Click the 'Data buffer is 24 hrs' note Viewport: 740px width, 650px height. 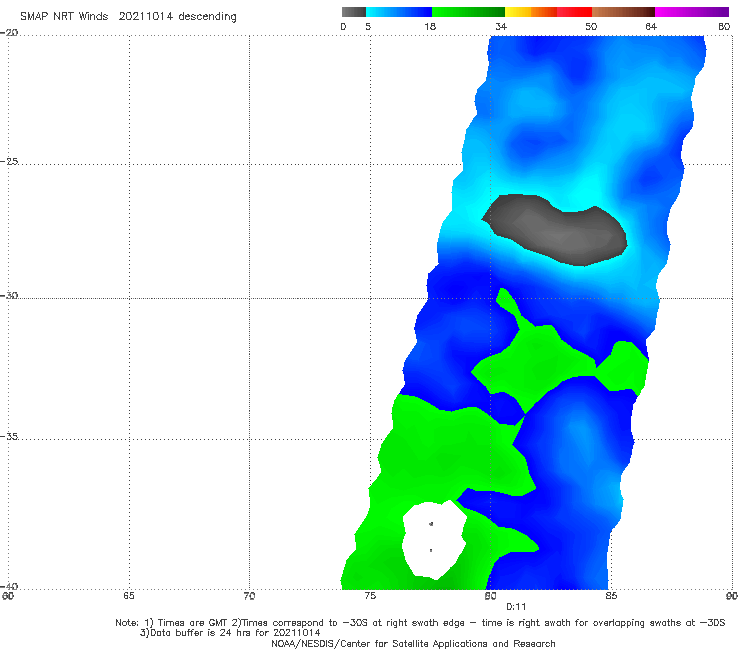230,633
